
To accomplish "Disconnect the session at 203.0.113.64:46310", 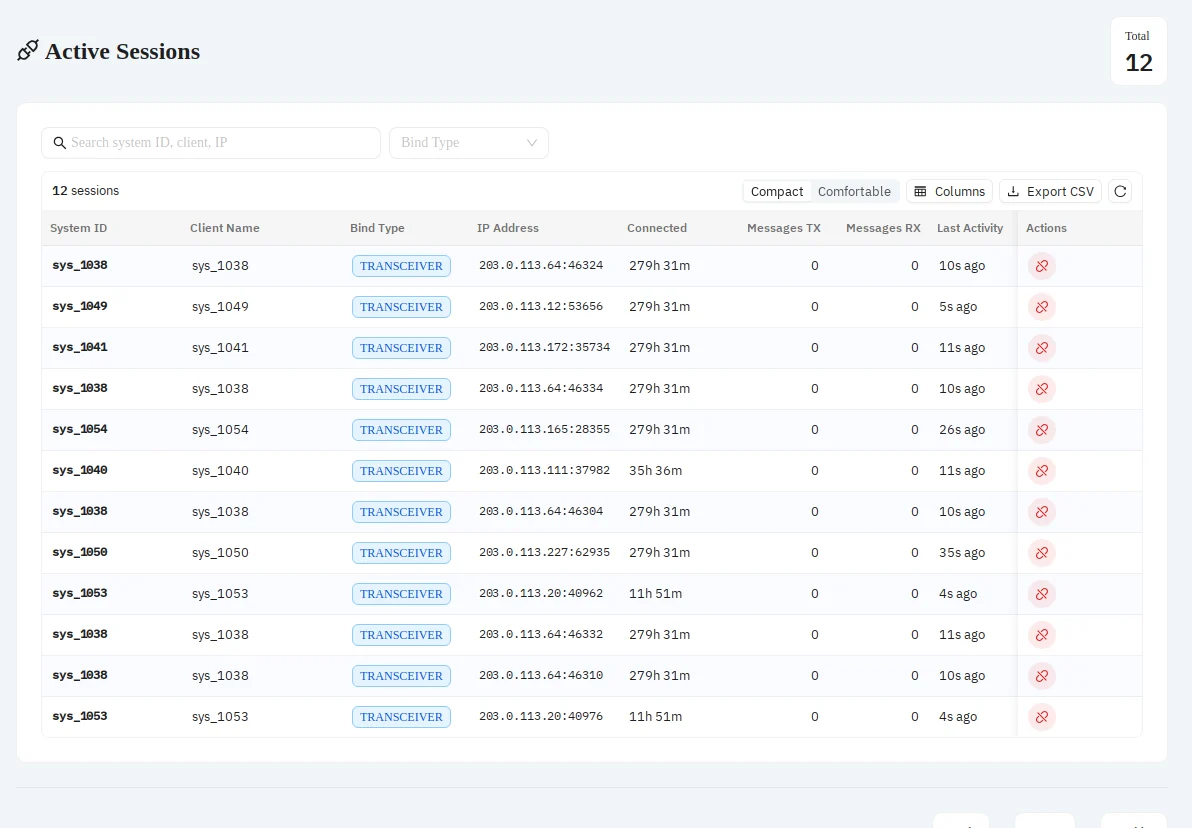I will pos(1041,677).
